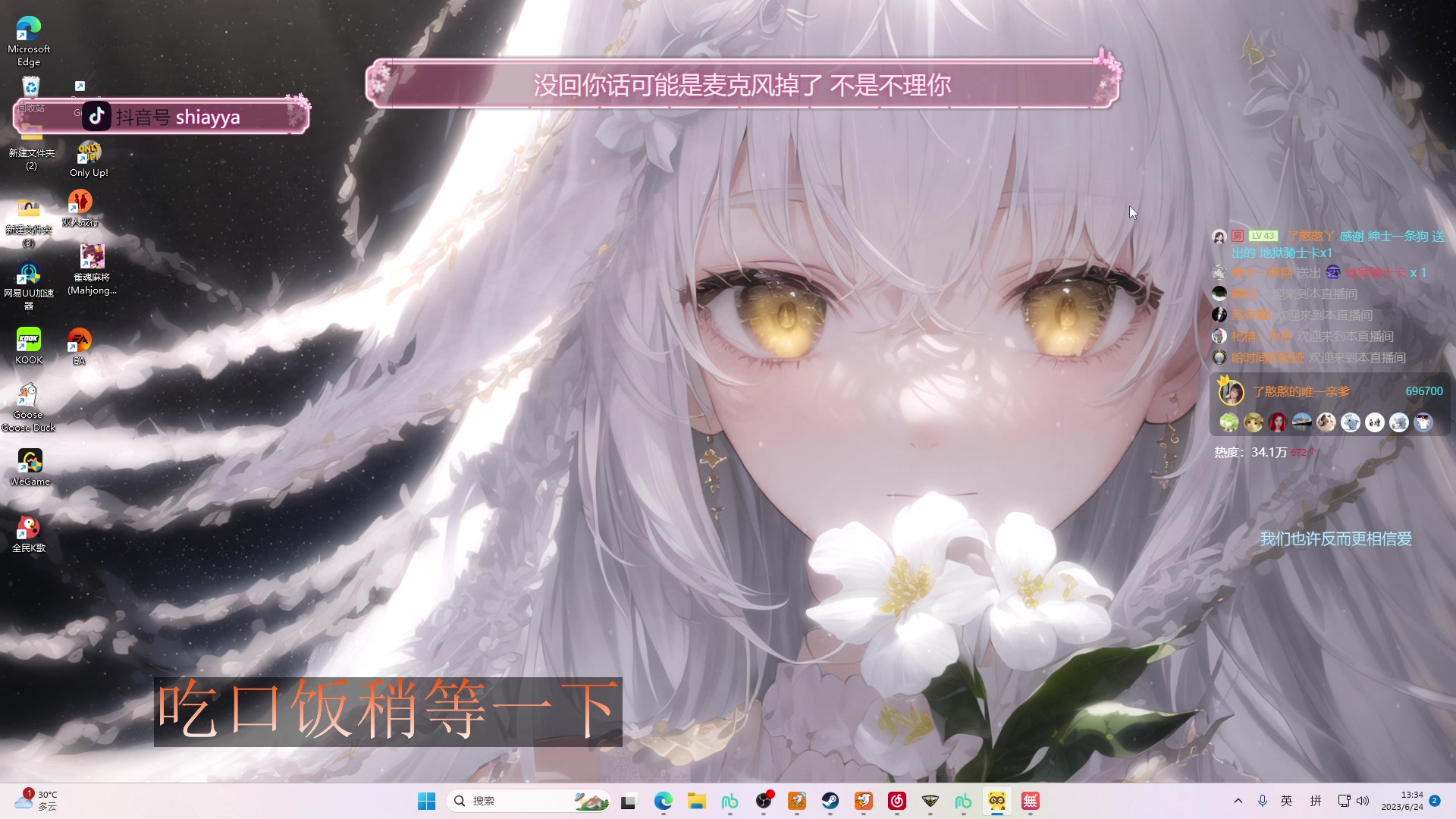Click the taskbar 搜索 search box
Screen dimensions: 1456x819
pyautogui.click(x=529, y=801)
